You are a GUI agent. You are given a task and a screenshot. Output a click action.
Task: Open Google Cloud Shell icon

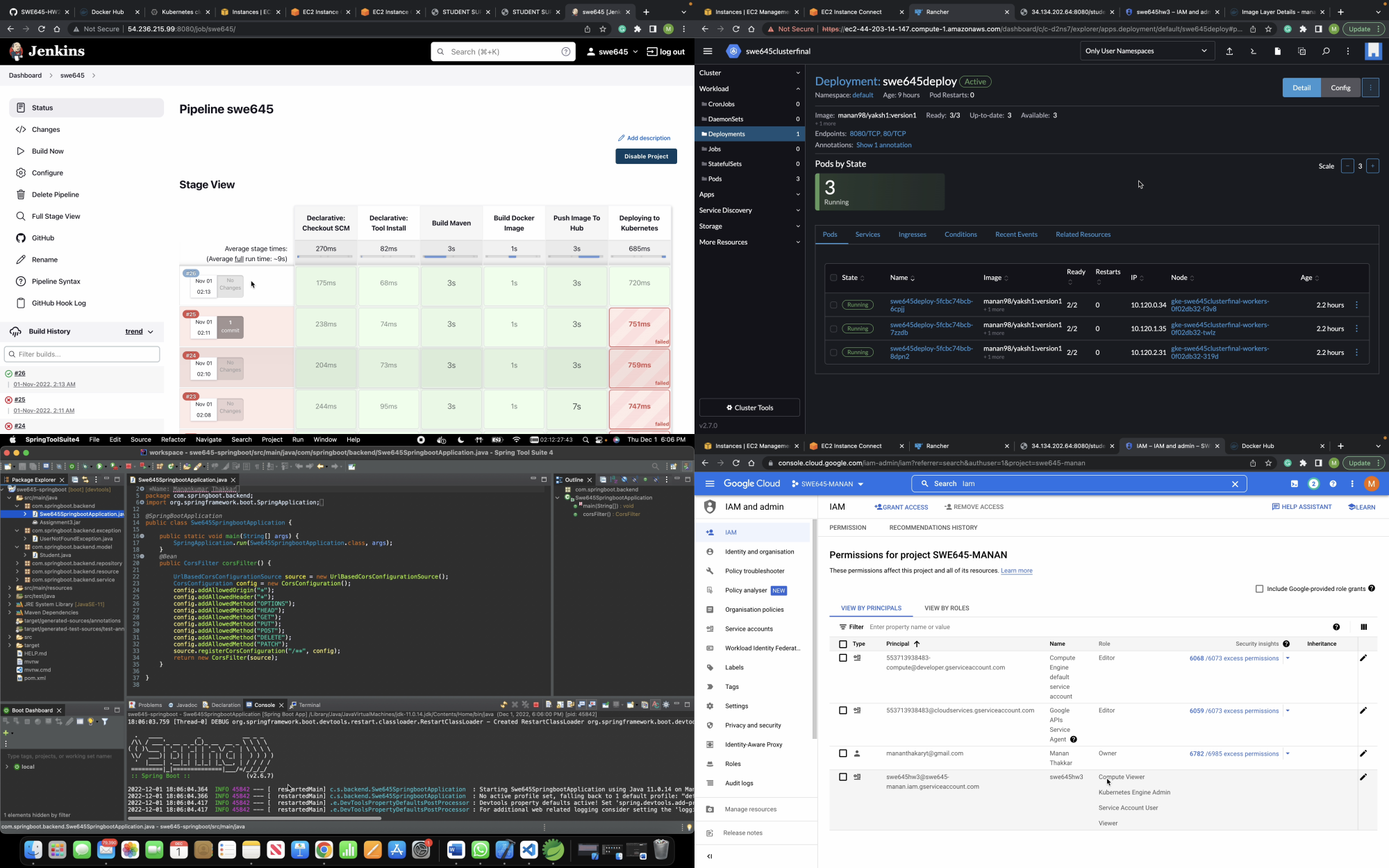pos(1295,484)
